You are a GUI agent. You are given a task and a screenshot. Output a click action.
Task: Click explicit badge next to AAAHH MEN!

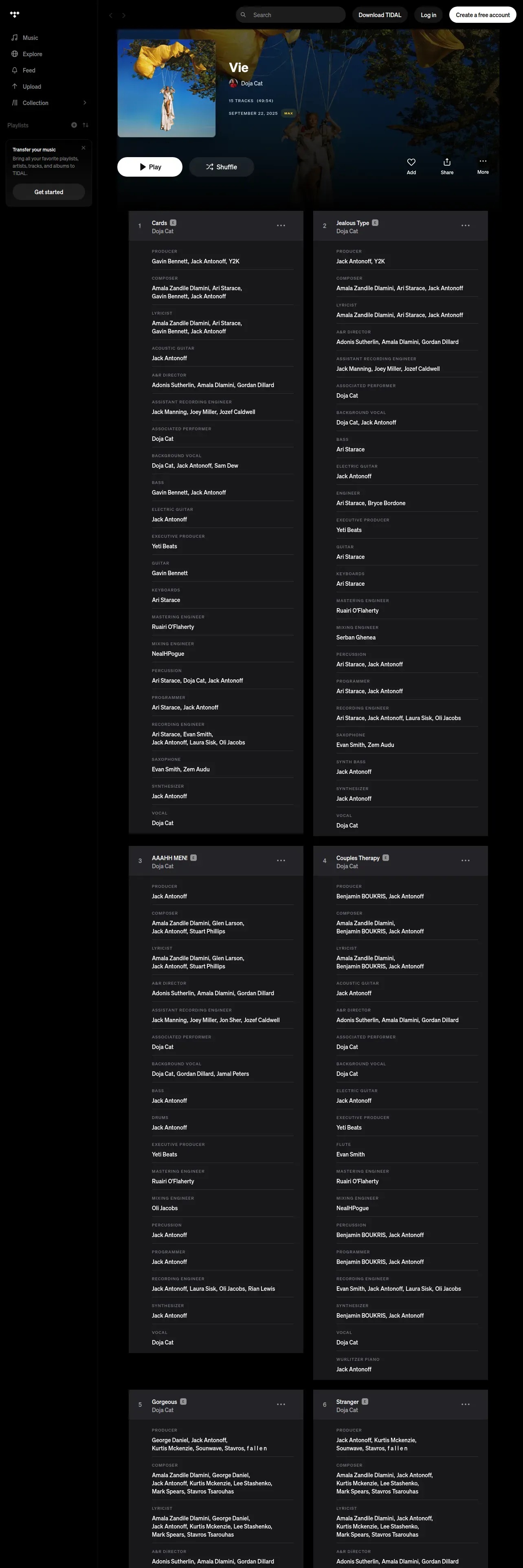tap(193, 857)
